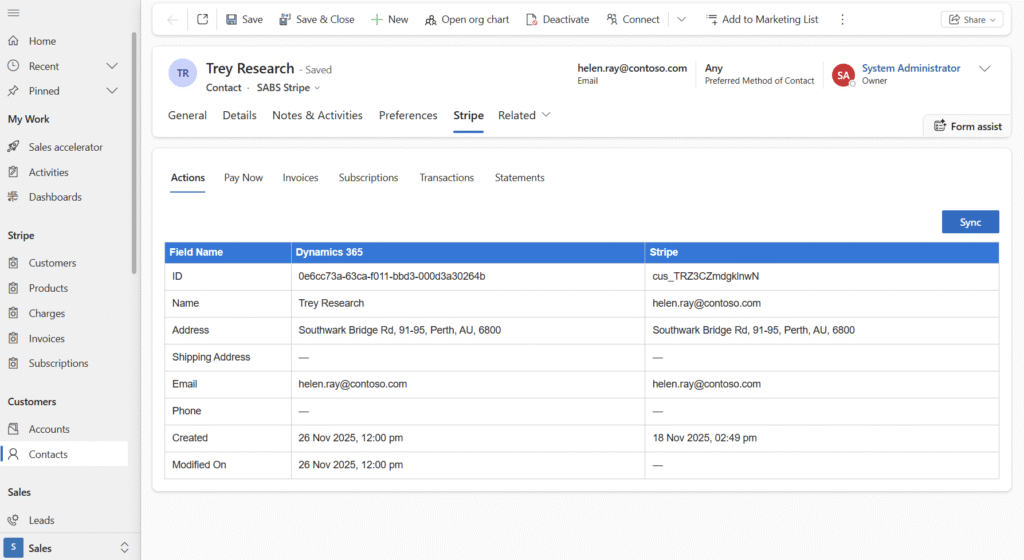Click the back arrow in command bar

[x=173, y=19]
